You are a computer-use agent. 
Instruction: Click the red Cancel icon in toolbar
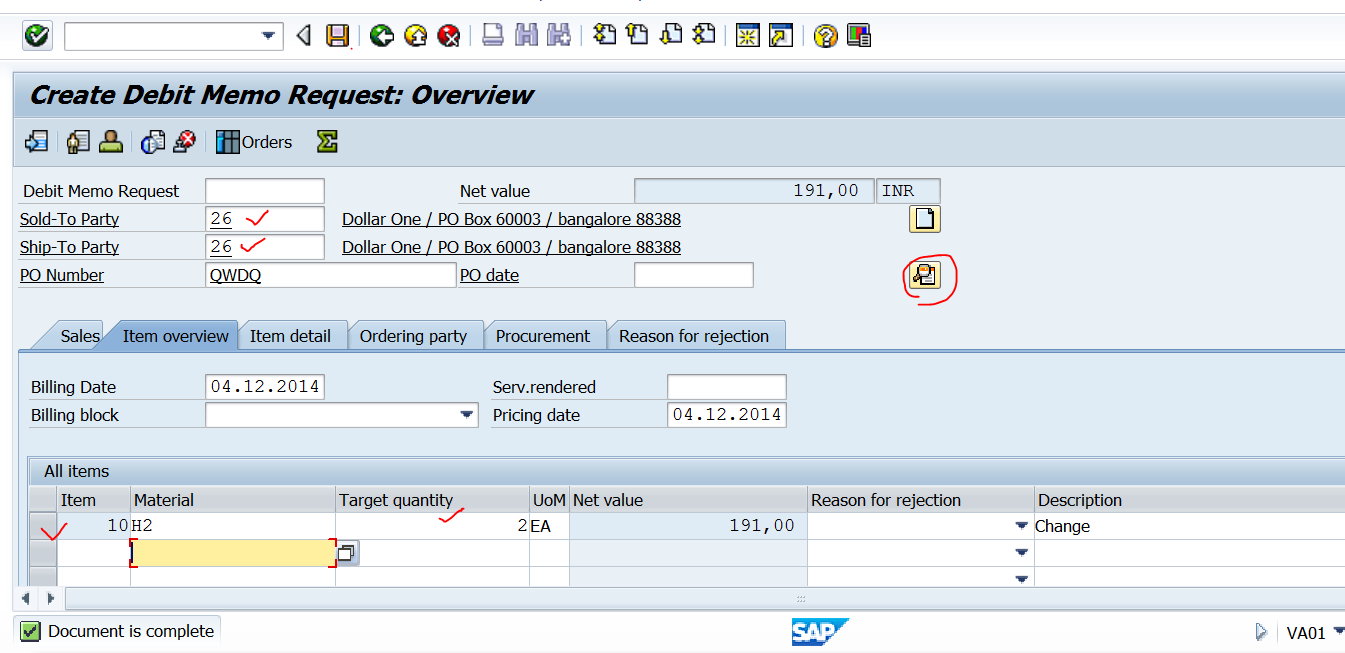pyautogui.click(x=449, y=35)
